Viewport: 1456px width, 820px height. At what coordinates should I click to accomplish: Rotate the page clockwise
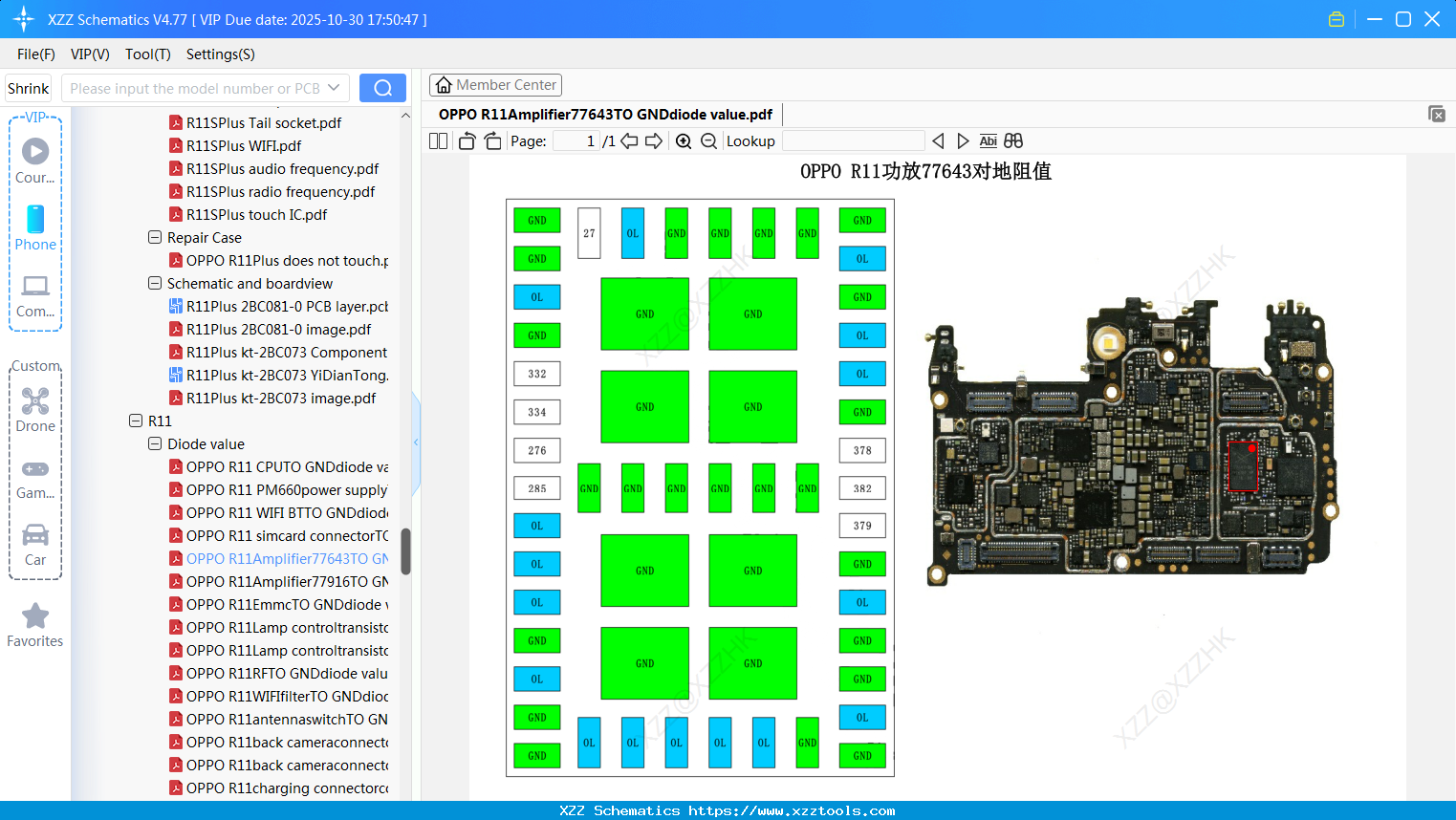coord(492,141)
